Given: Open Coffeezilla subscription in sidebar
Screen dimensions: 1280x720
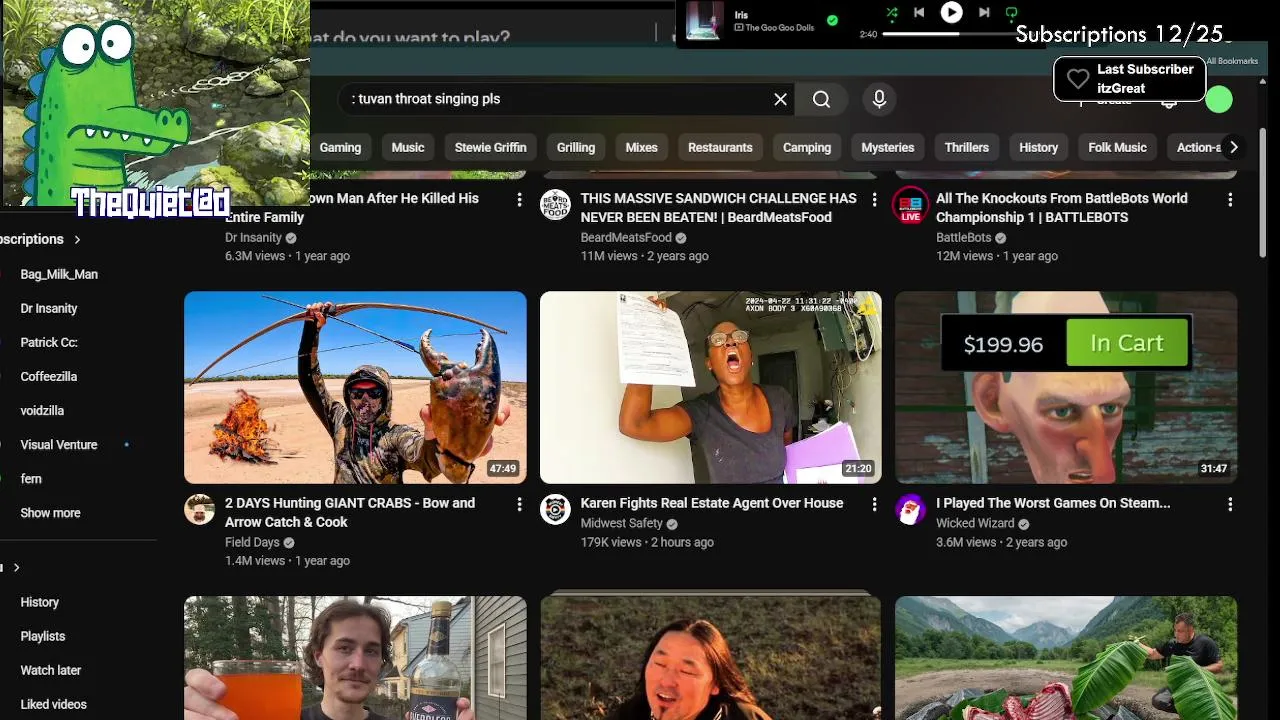Looking at the screenshot, I should (49, 376).
